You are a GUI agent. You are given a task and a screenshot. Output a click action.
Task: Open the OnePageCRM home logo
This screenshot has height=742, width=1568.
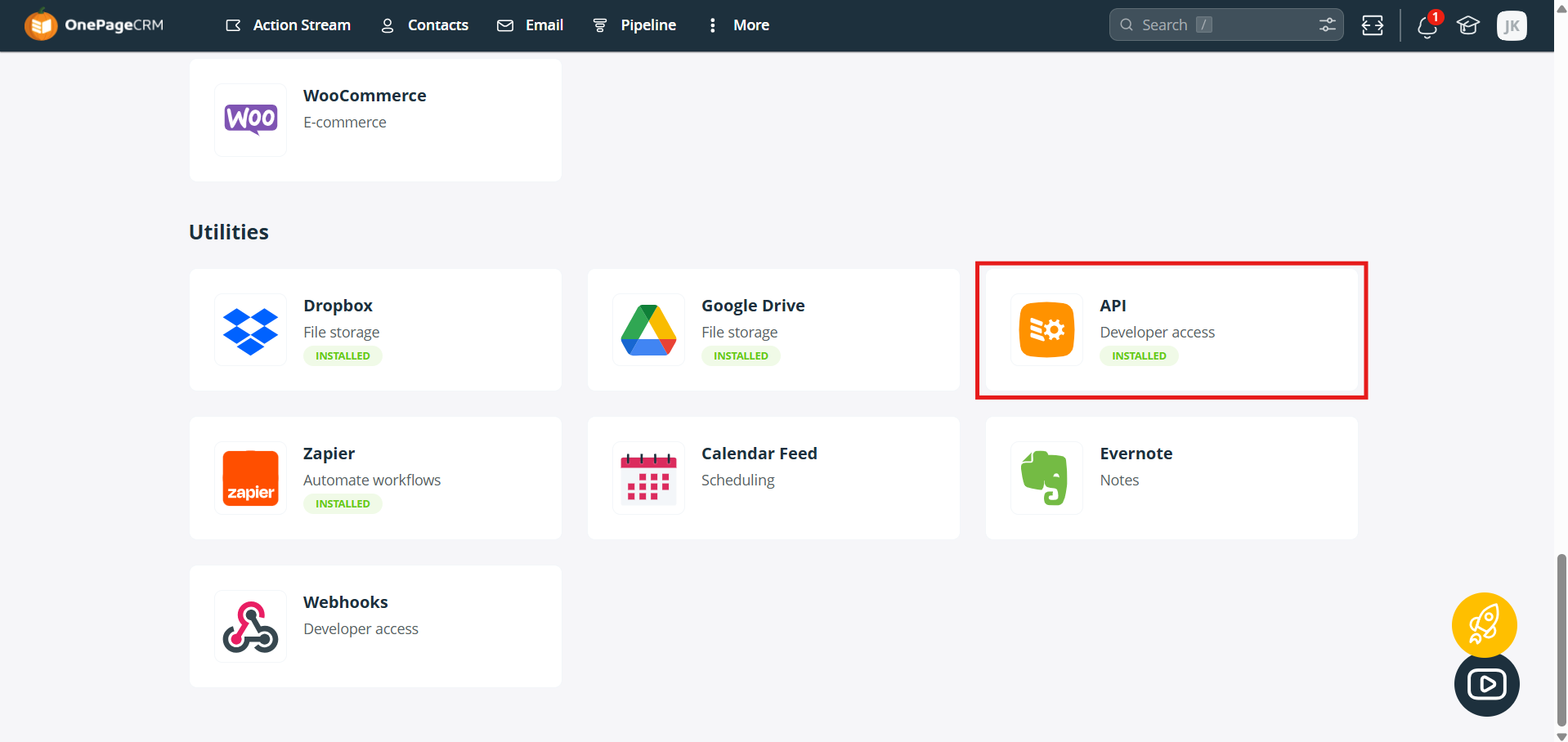point(94,25)
